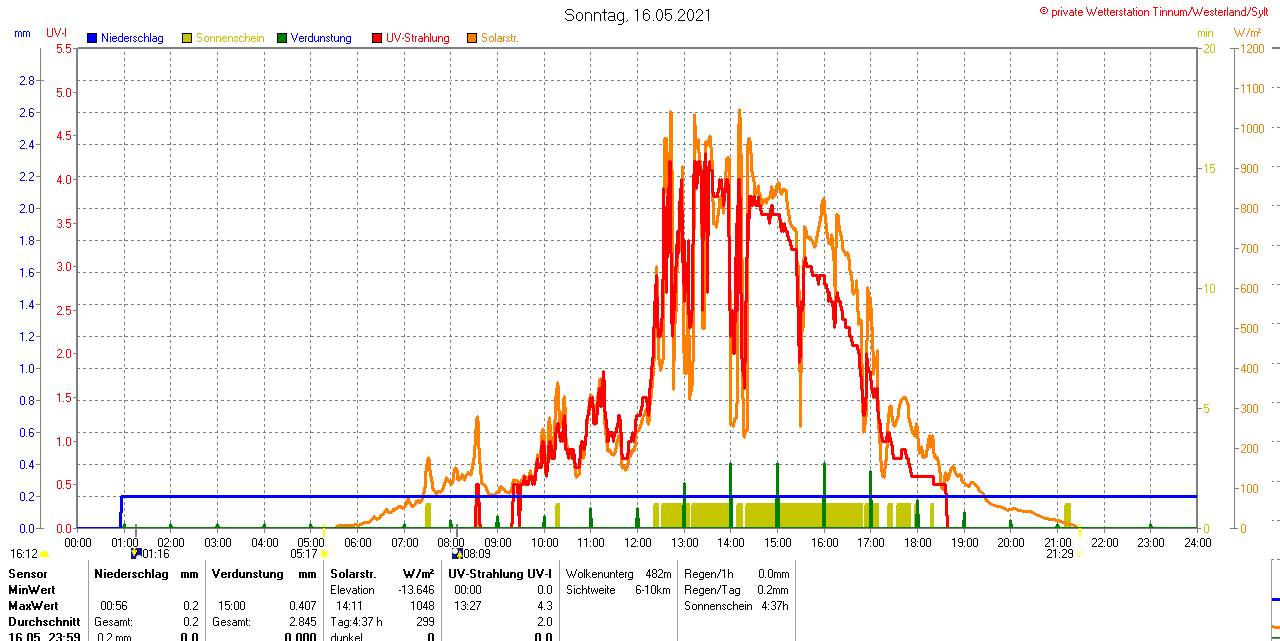Click the private Wetterstation Tinnum copyright text
The height and width of the screenshot is (641, 1280).
pyautogui.click(x=1158, y=12)
